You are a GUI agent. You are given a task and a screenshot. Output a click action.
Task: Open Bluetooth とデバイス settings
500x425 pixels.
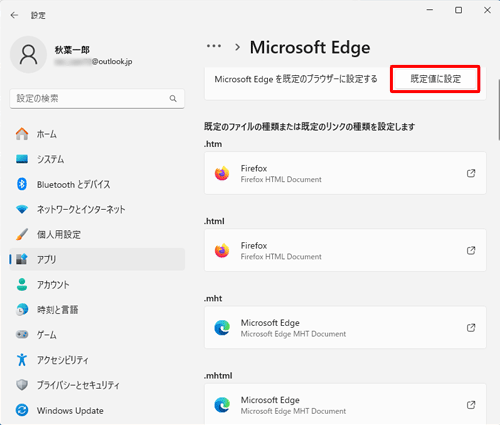coord(97,184)
